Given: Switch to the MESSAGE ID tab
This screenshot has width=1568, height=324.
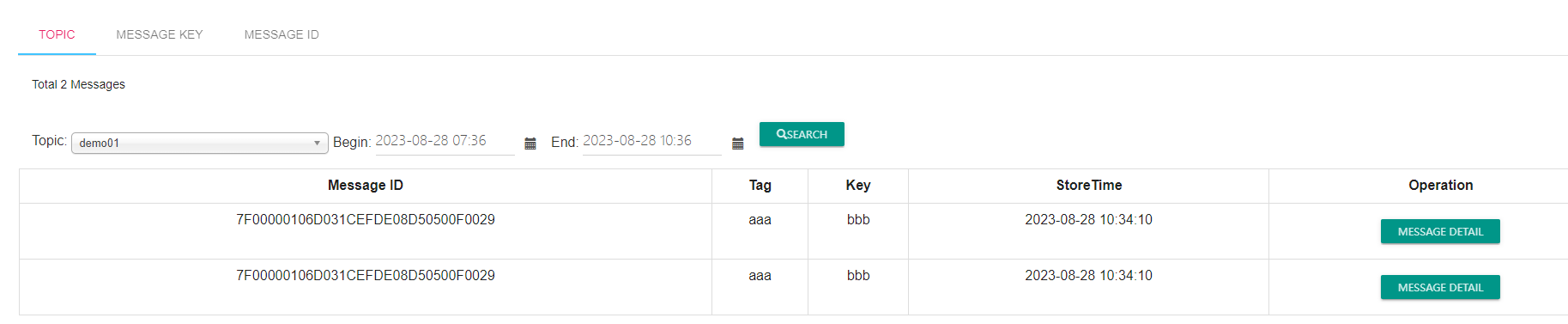Looking at the screenshot, I should 282,34.
